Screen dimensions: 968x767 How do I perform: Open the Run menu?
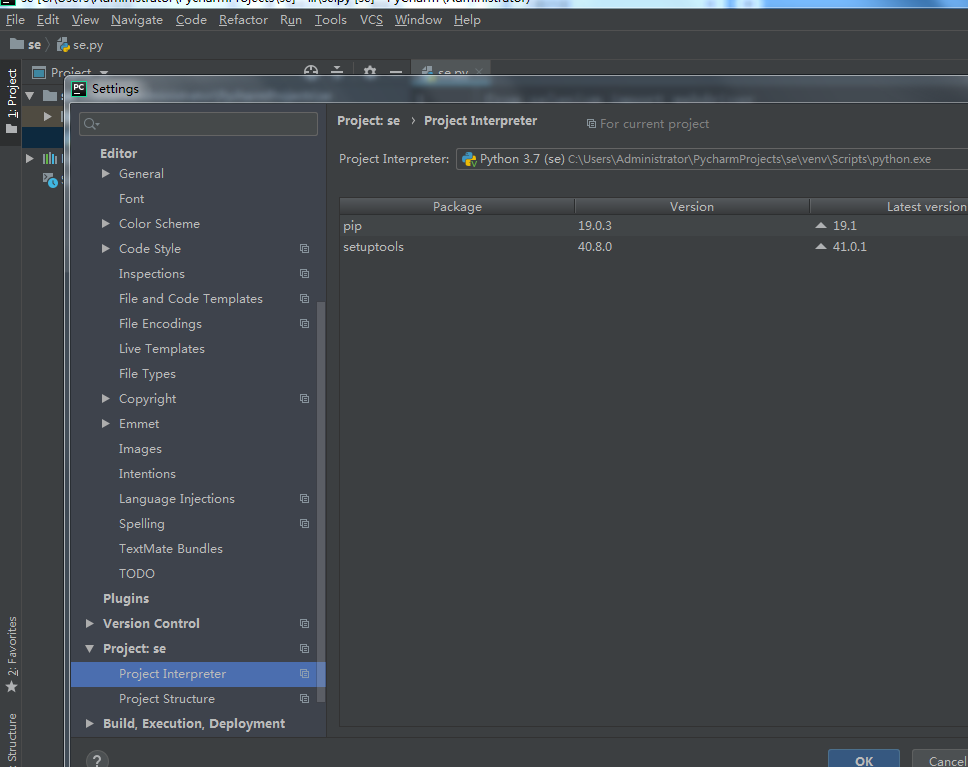[291, 20]
